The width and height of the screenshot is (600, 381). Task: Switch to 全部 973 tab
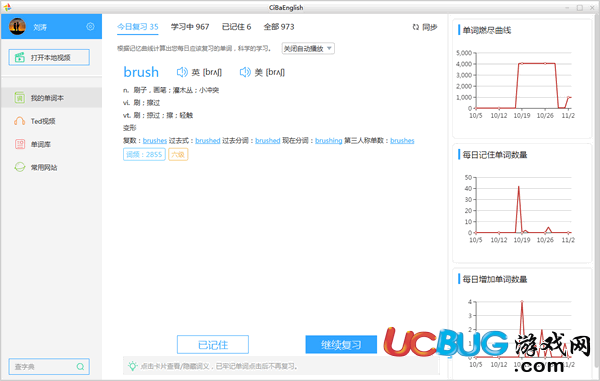279,27
